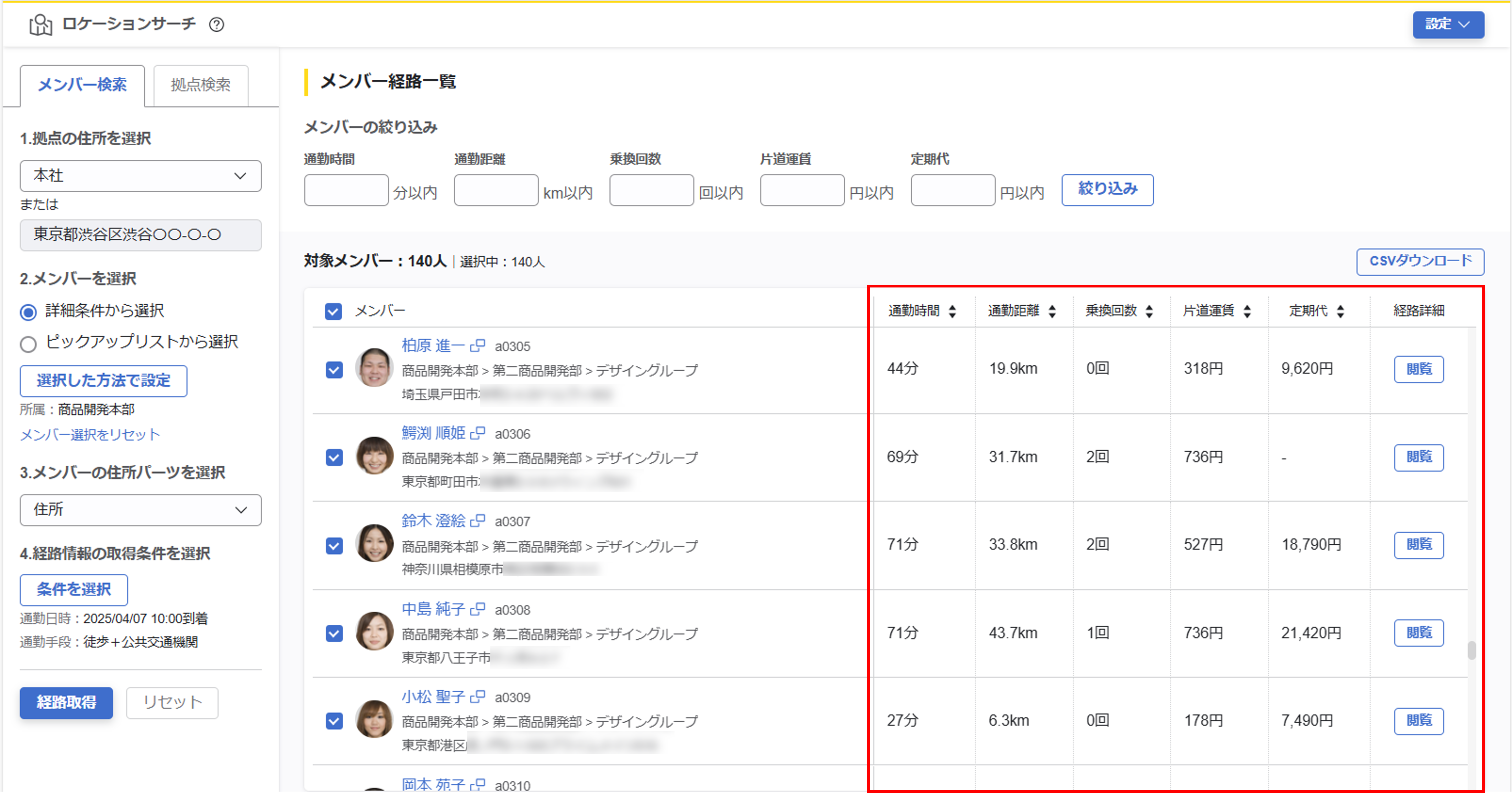Select ピックアップリストから選択 radio button
The width and height of the screenshot is (1512, 793).
pyautogui.click(x=28, y=344)
